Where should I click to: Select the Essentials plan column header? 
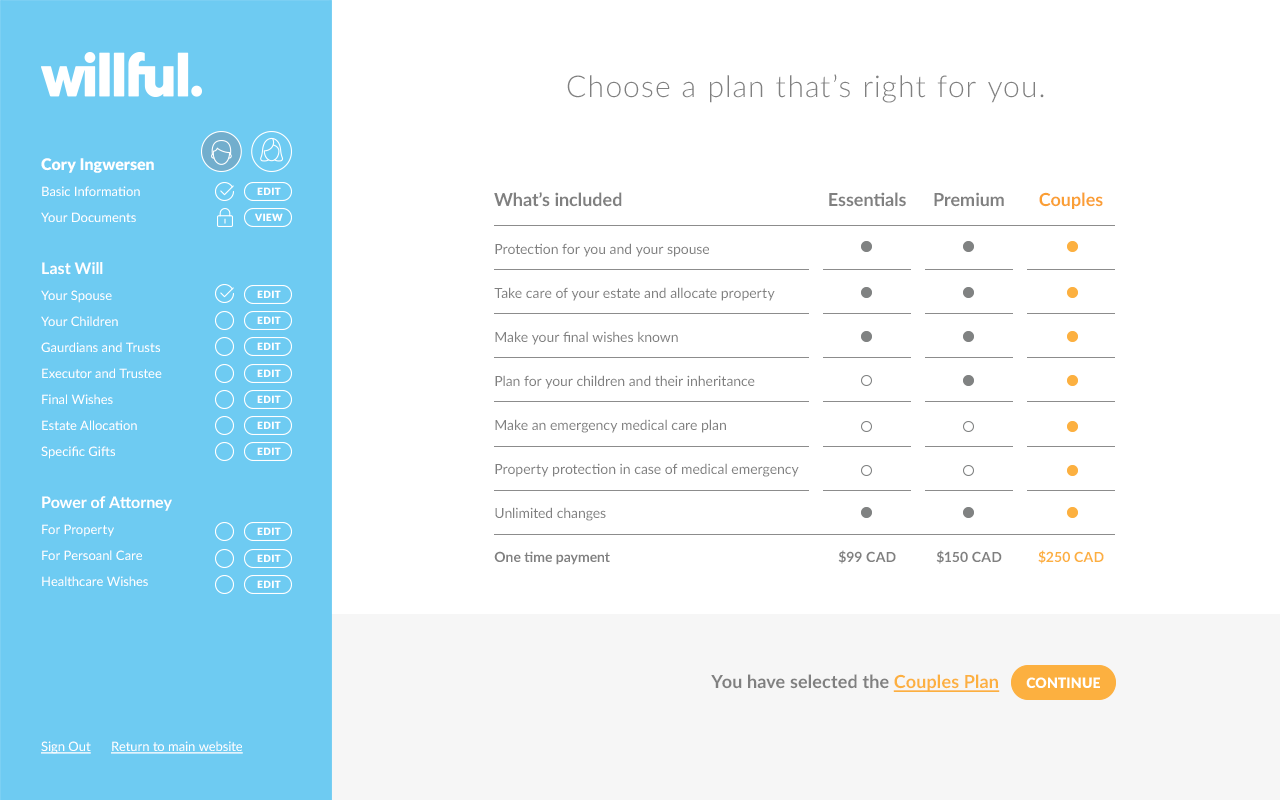click(x=866, y=200)
